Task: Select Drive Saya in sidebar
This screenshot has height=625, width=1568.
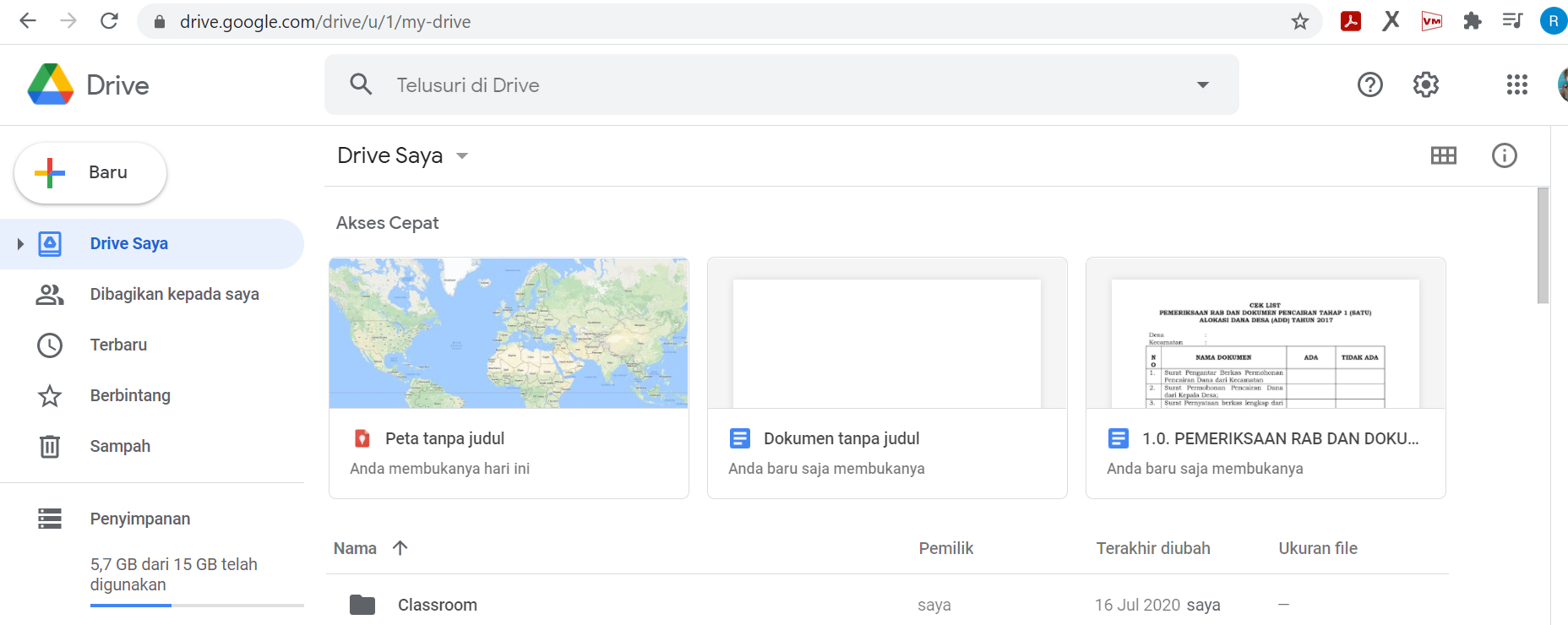Action: click(x=152, y=244)
